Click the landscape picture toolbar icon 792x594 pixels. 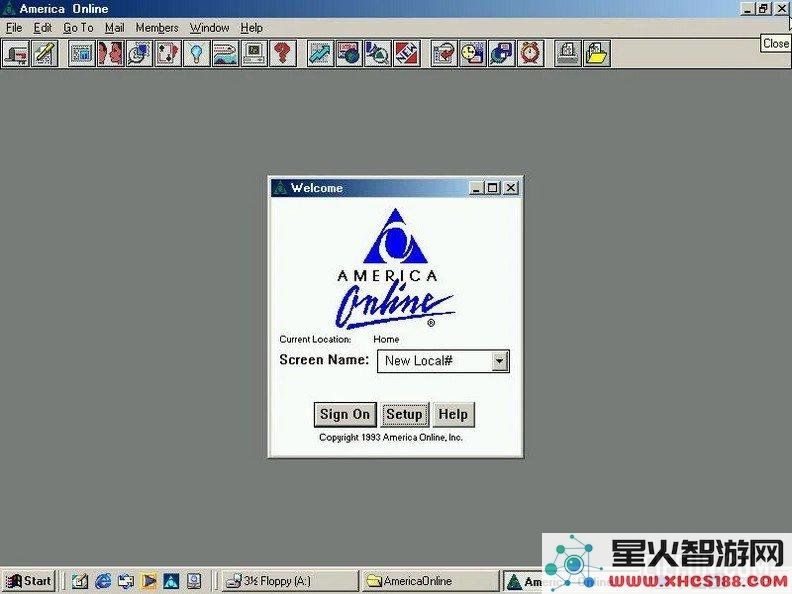pos(226,53)
